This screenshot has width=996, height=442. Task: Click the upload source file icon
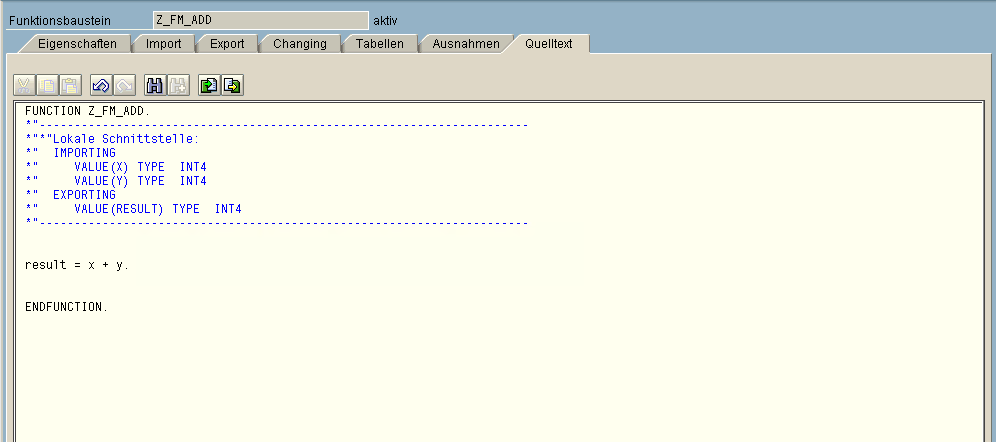click(209, 86)
